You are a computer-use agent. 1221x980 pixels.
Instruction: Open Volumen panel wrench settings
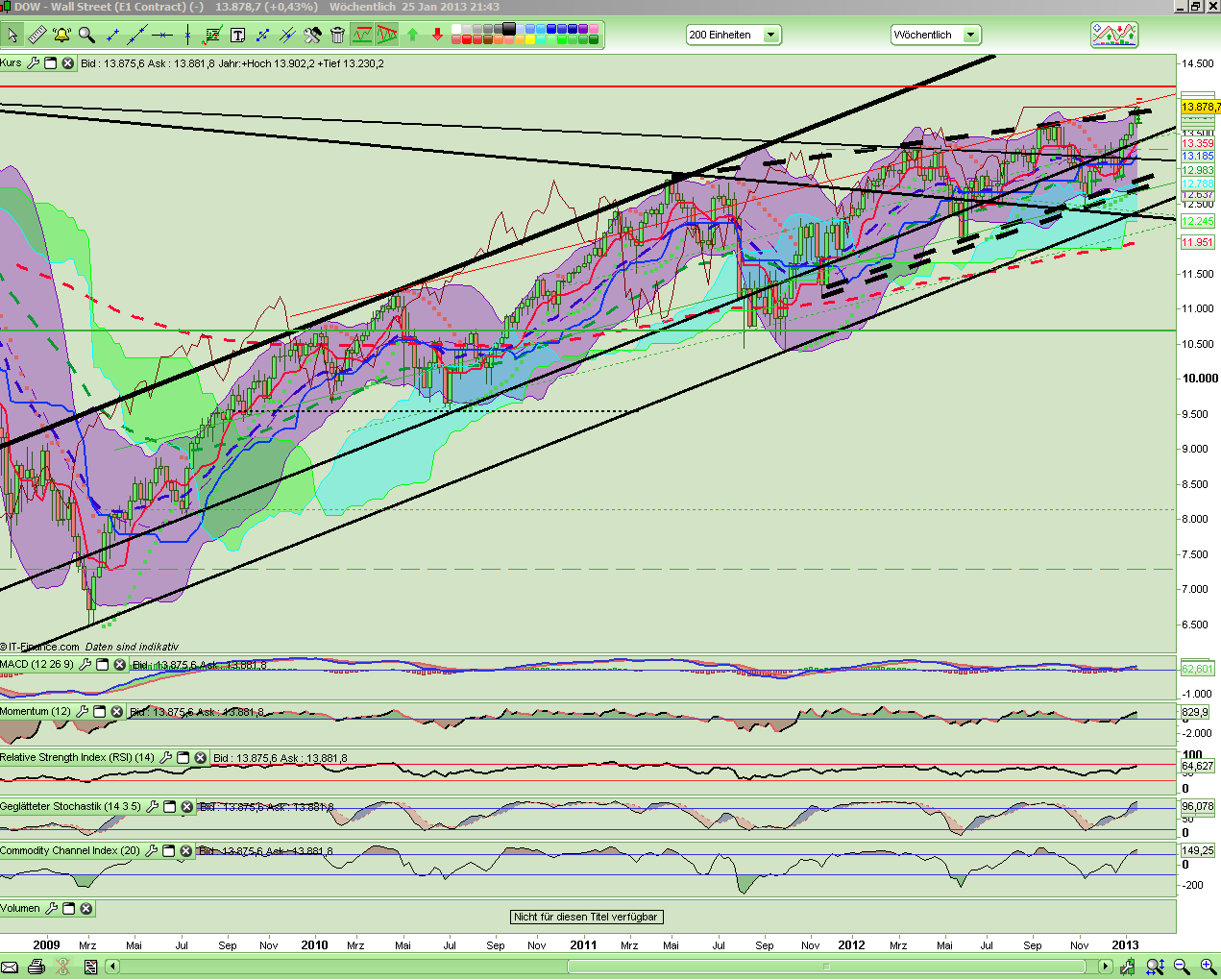click(52, 909)
